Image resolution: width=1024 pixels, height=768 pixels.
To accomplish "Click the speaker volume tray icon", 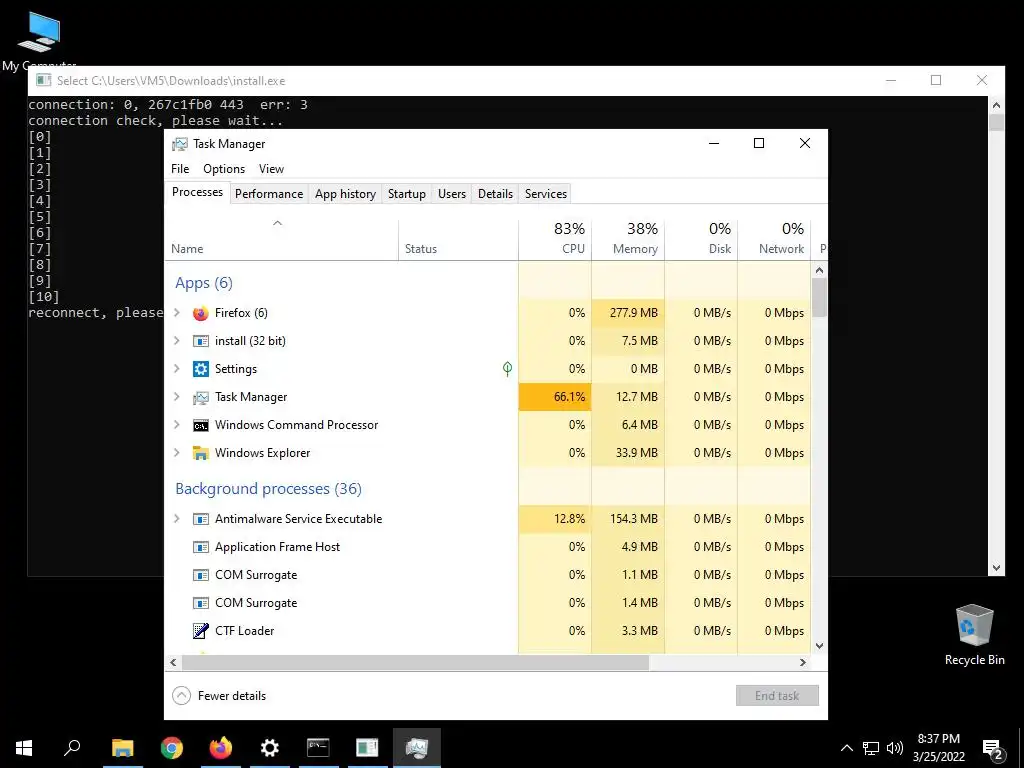I will tap(895, 748).
